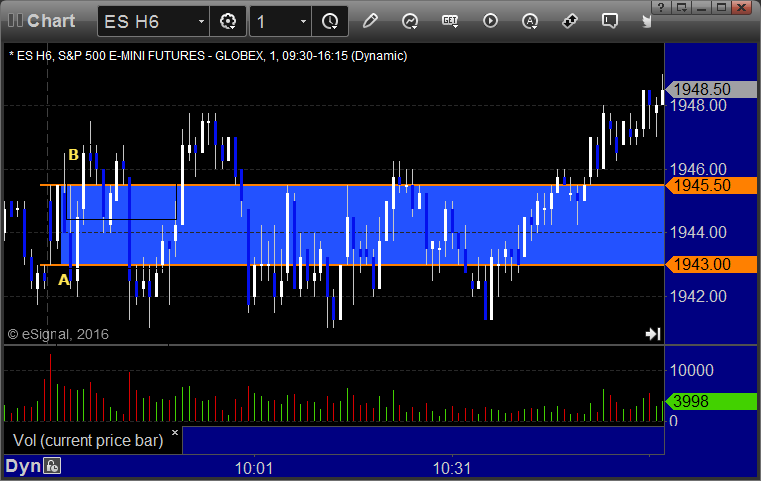761x481 pixels.
Task: Click the 1948.50 current price tag
Action: (711, 89)
